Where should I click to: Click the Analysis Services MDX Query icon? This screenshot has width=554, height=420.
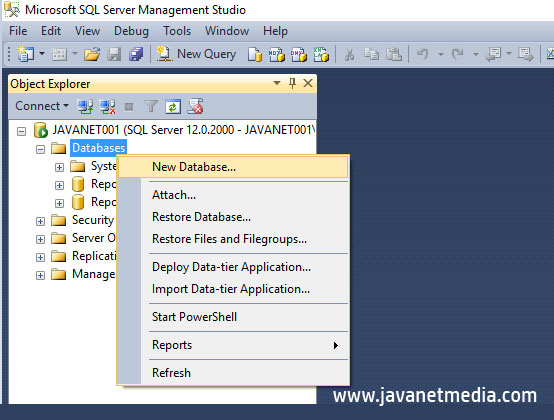click(x=277, y=54)
